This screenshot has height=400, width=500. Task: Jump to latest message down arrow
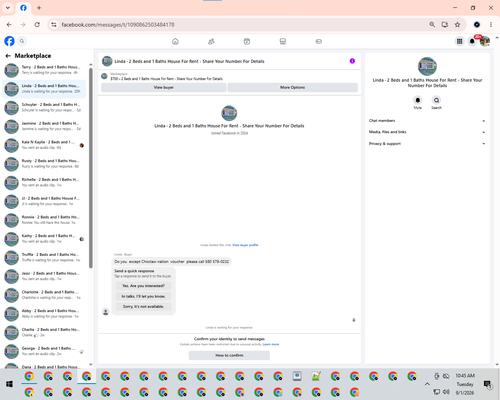(x=354, y=320)
